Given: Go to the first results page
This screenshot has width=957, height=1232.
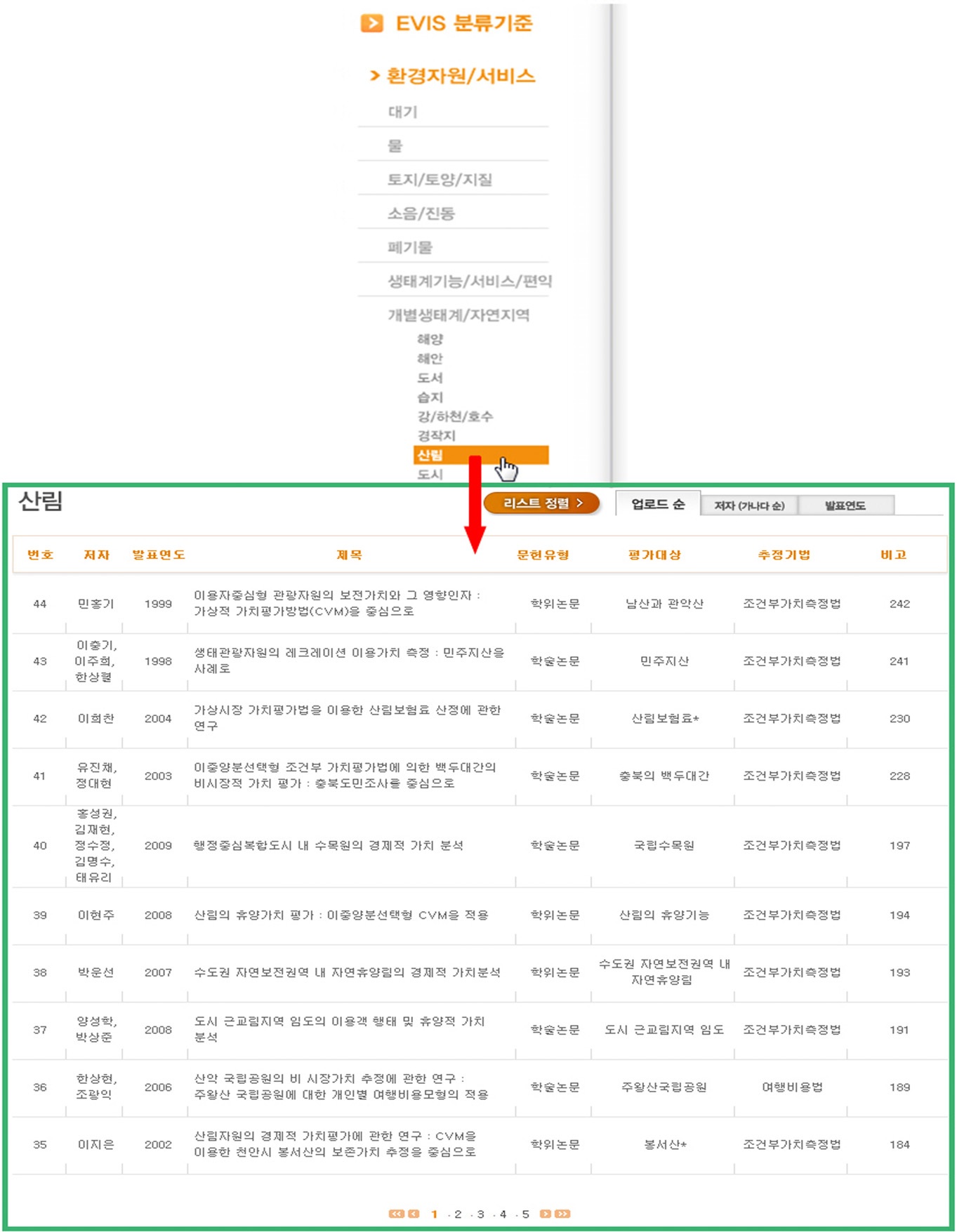Looking at the screenshot, I should pyautogui.click(x=397, y=1214).
